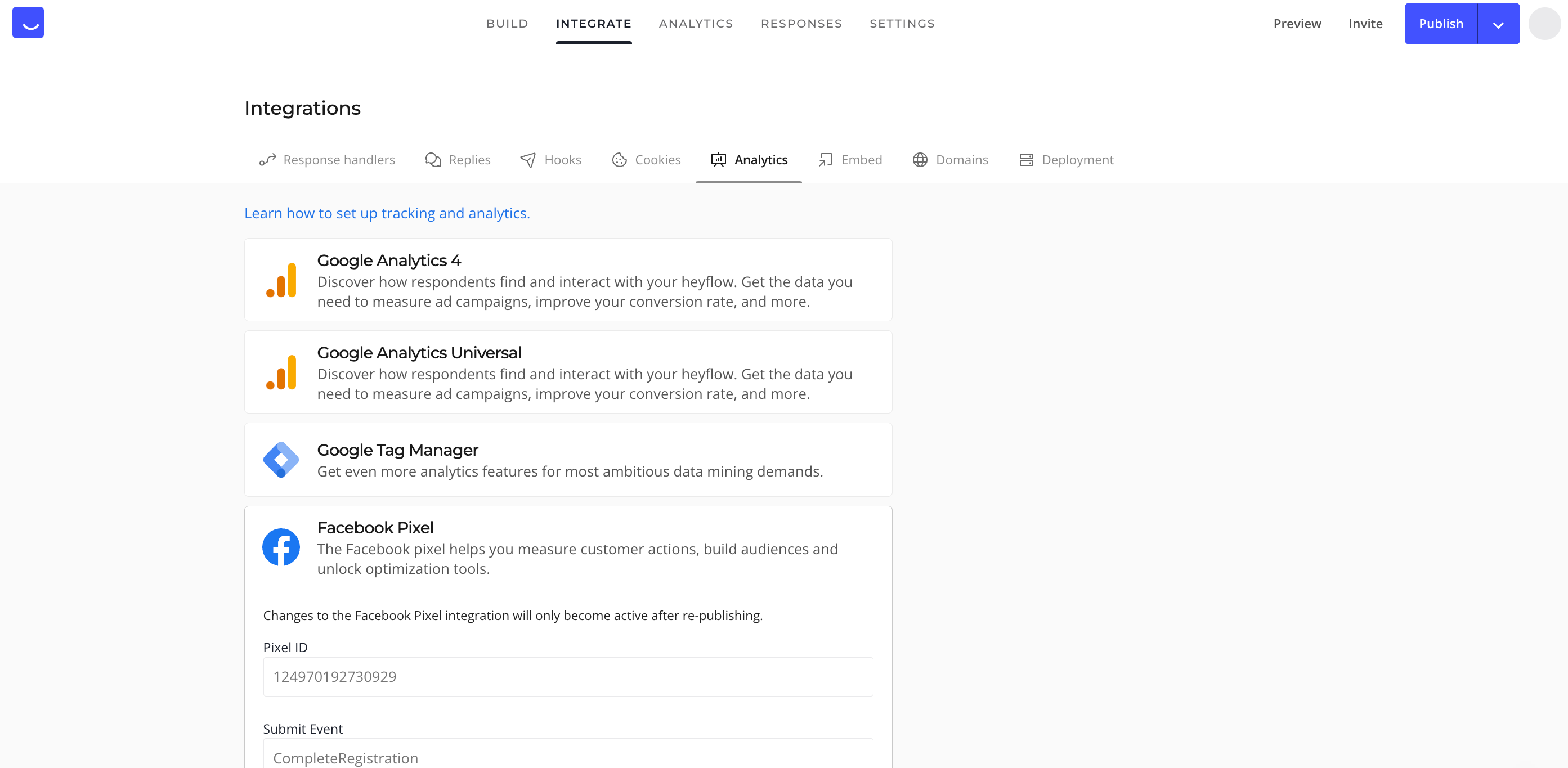Click the Domains icon
1568x768 pixels.
click(919, 159)
